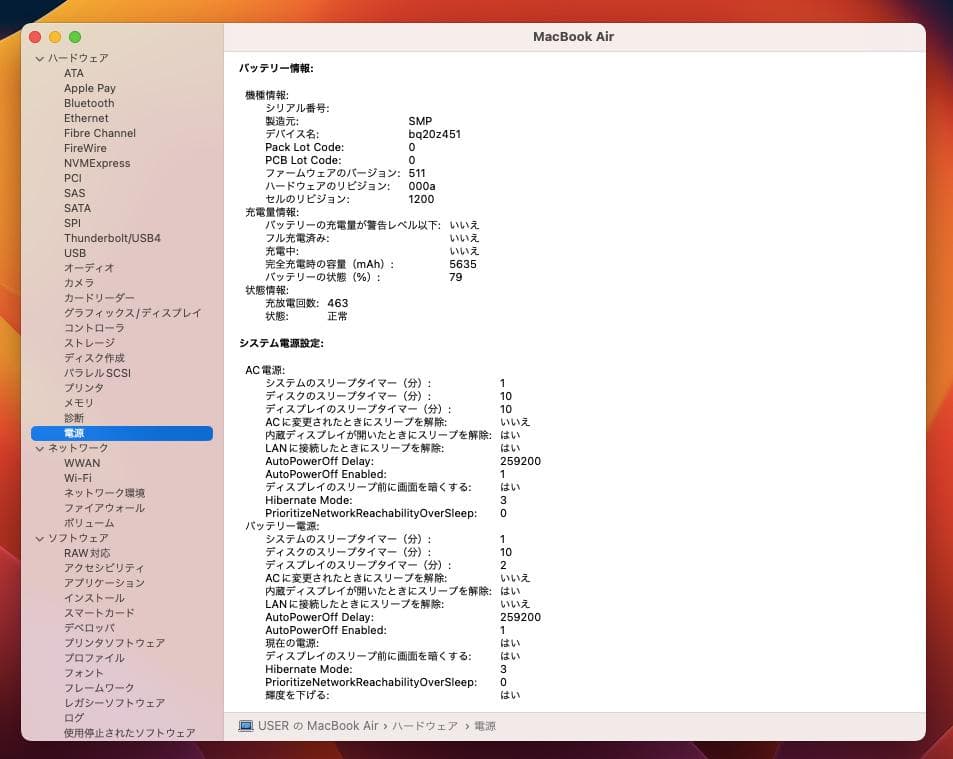Click the laptop icon in the path bar

246,726
